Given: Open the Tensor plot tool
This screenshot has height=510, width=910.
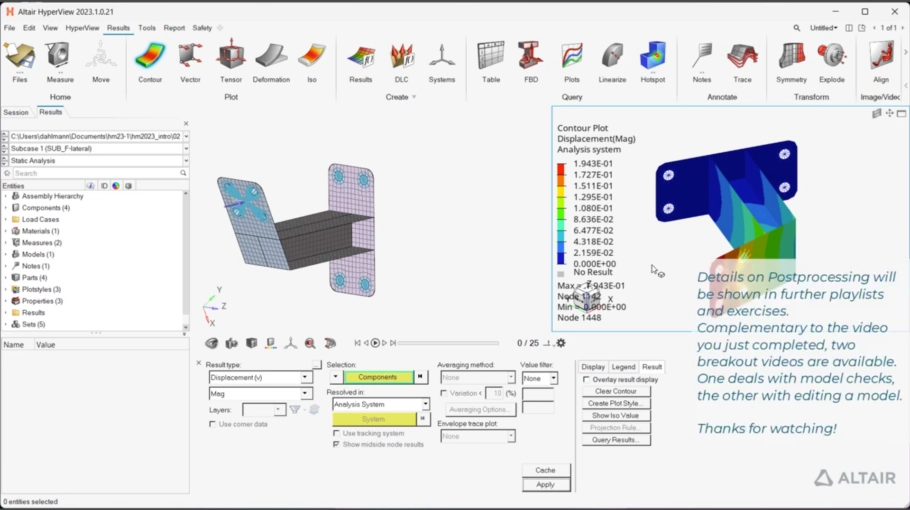Looking at the screenshot, I should click(231, 62).
